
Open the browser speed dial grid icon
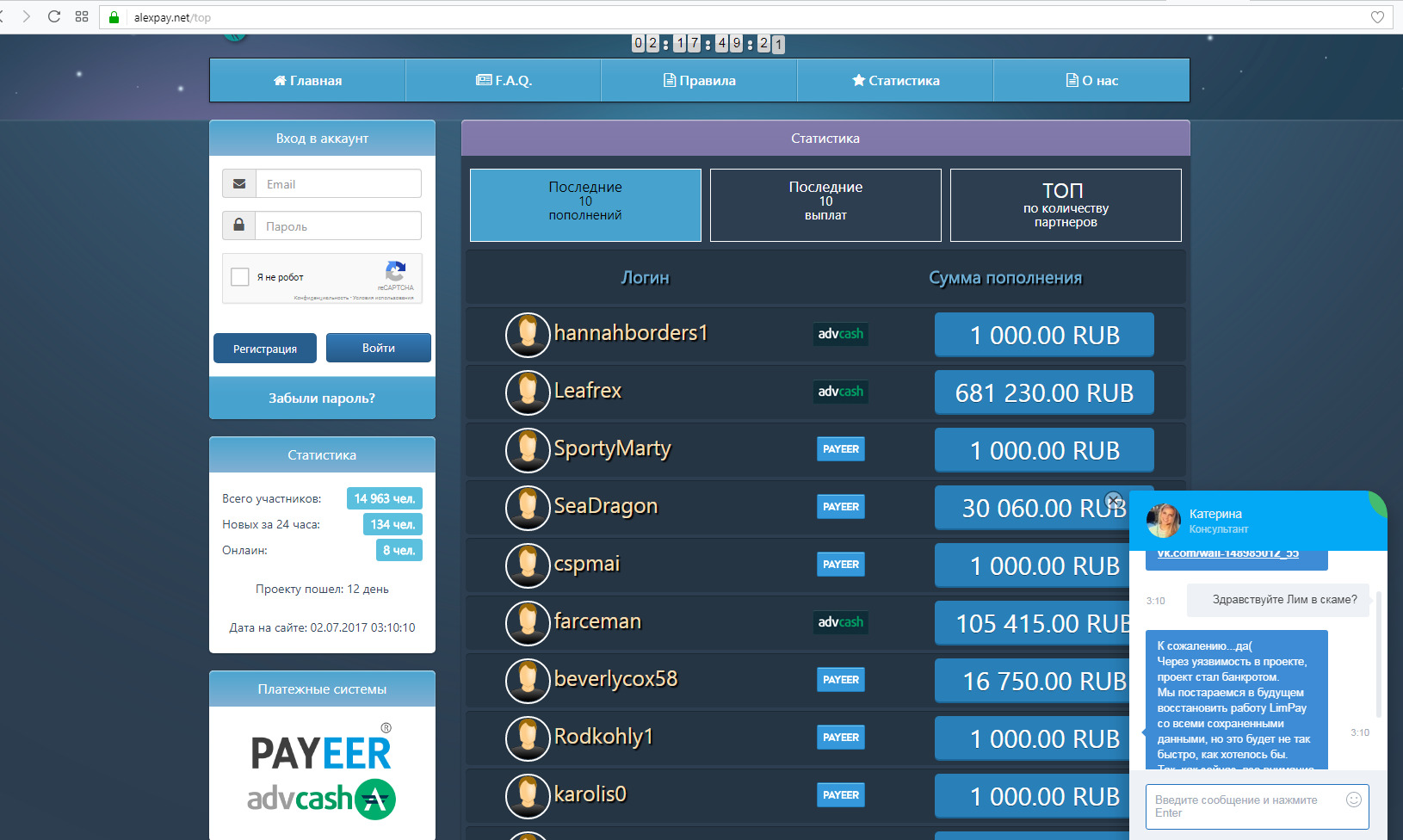click(82, 16)
